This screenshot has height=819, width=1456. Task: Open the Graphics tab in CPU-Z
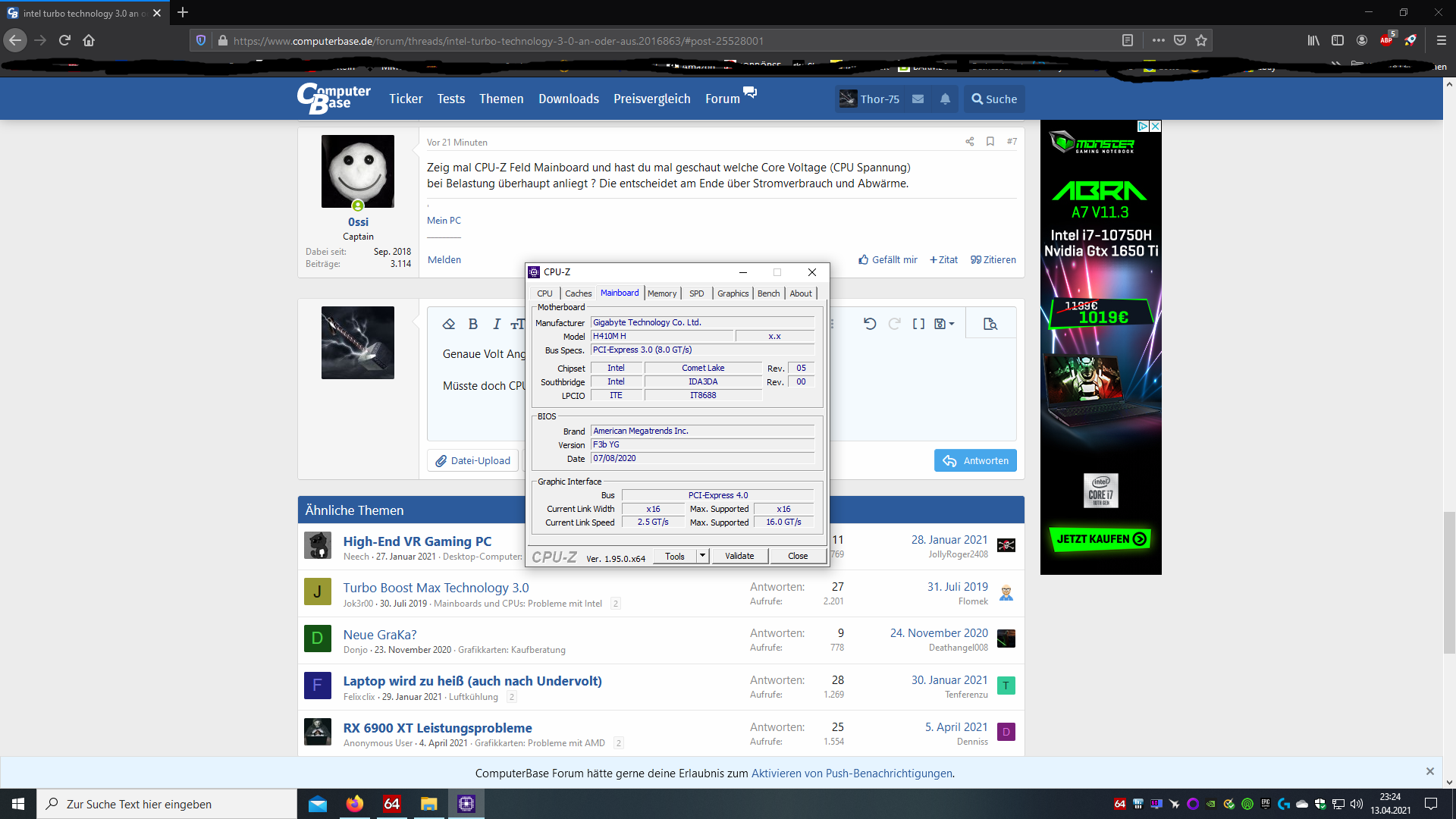[733, 293]
